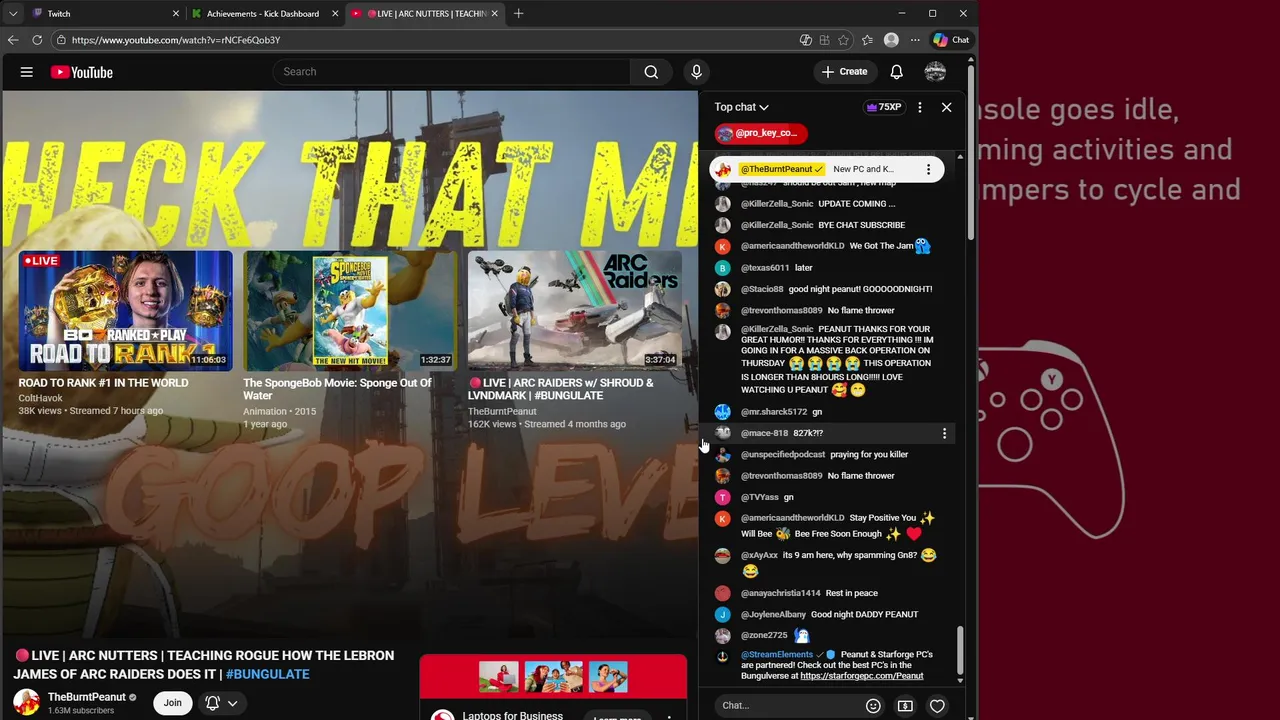
Task: Go to YouTube home via the logo
Action: click(x=82, y=72)
